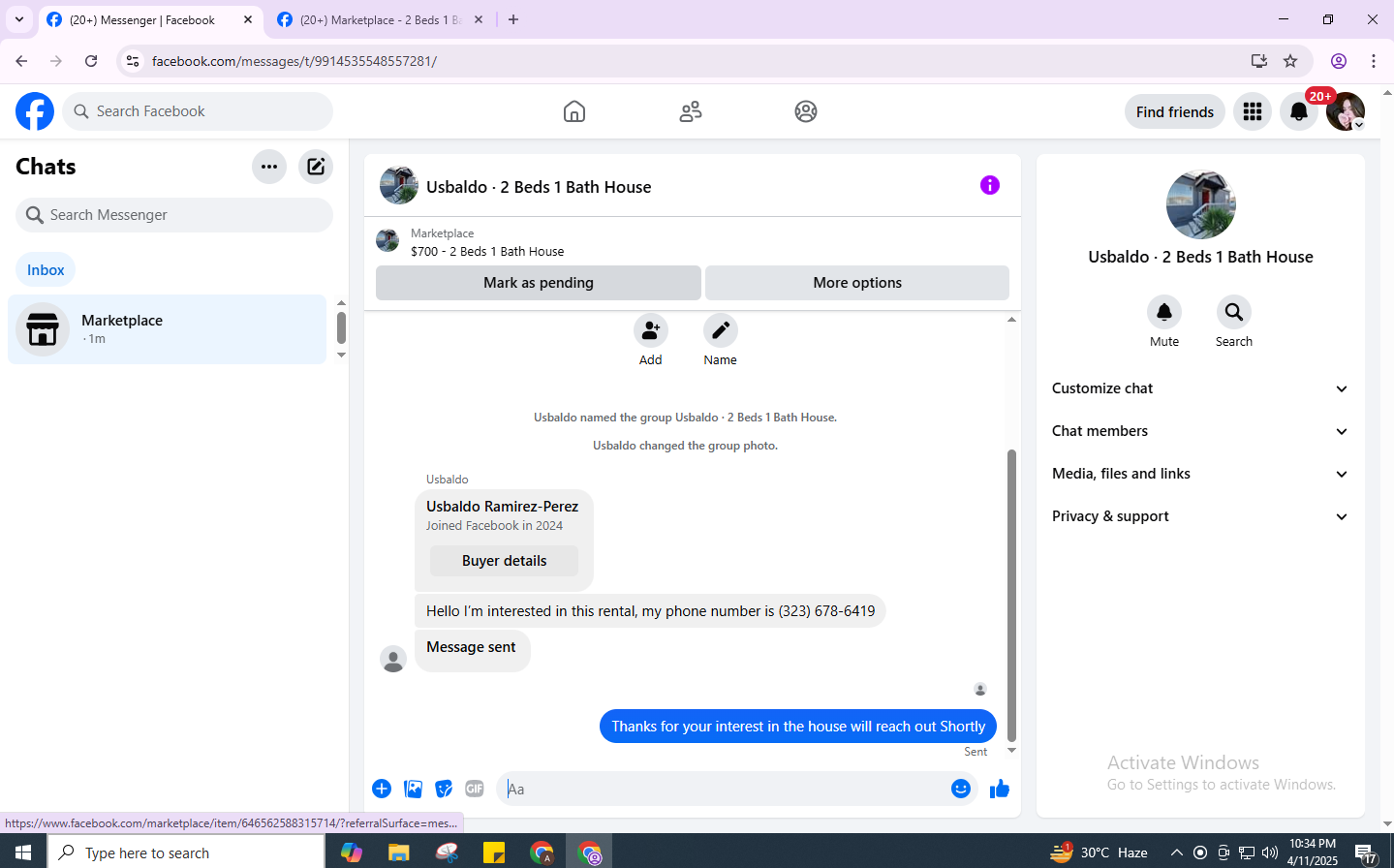The height and width of the screenshot is (868, 1394).
Task: Click the Windows taskbar search box
Action: (186, 852)
